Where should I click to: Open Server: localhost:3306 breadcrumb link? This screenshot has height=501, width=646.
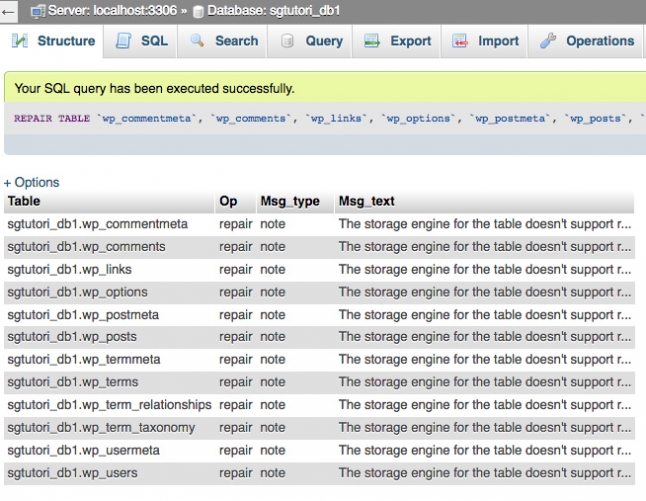click(x=112, y=11)
